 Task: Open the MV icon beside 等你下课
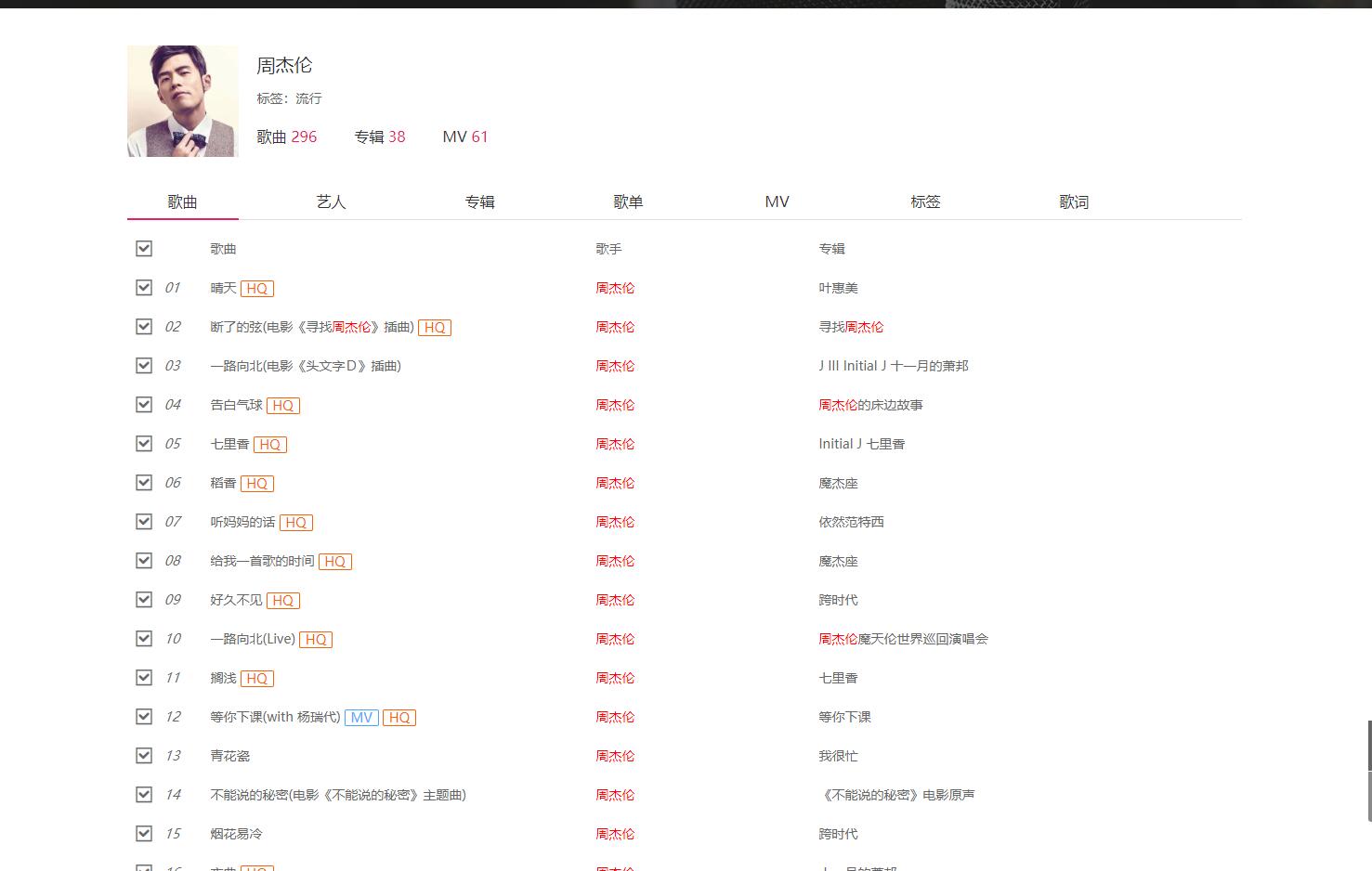(361, 717)
